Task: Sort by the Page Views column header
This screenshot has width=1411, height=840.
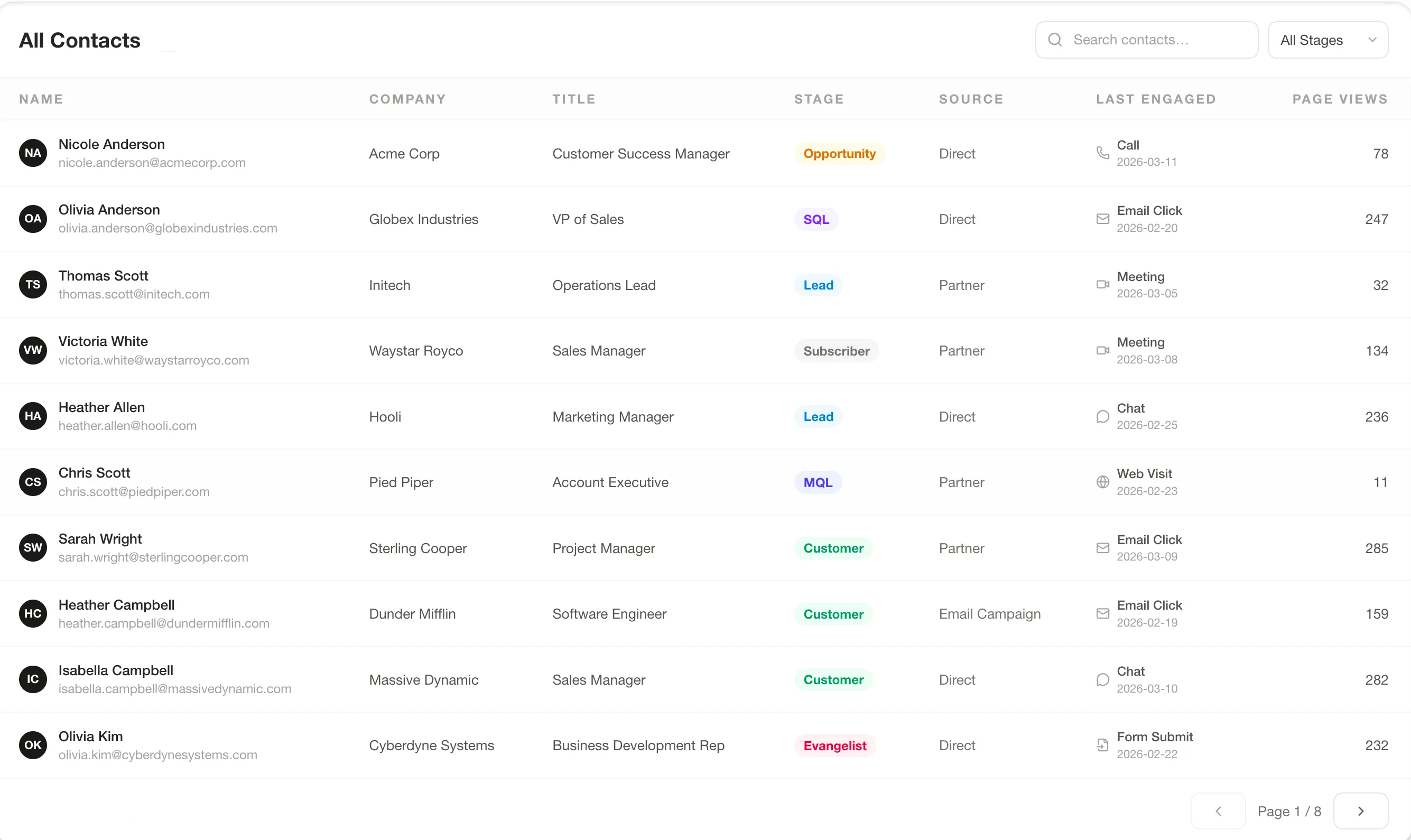Action: coord(1340,99)
